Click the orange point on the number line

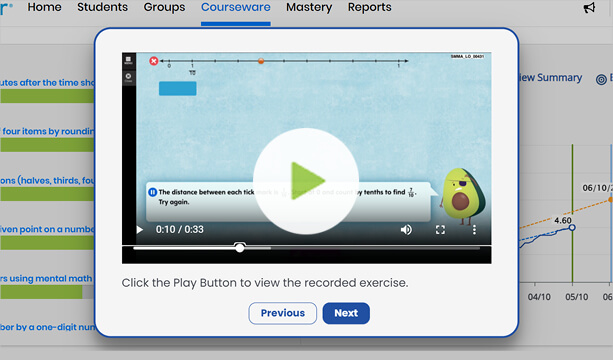(261, 61)
